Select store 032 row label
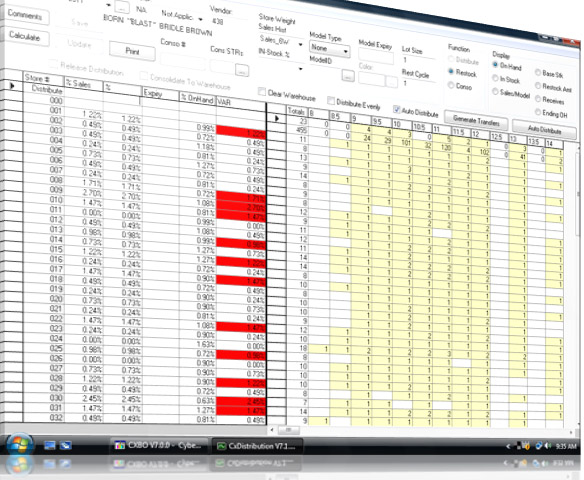This screenshot has width=584, height=480. pyautogui.click(x=56, y=417)
